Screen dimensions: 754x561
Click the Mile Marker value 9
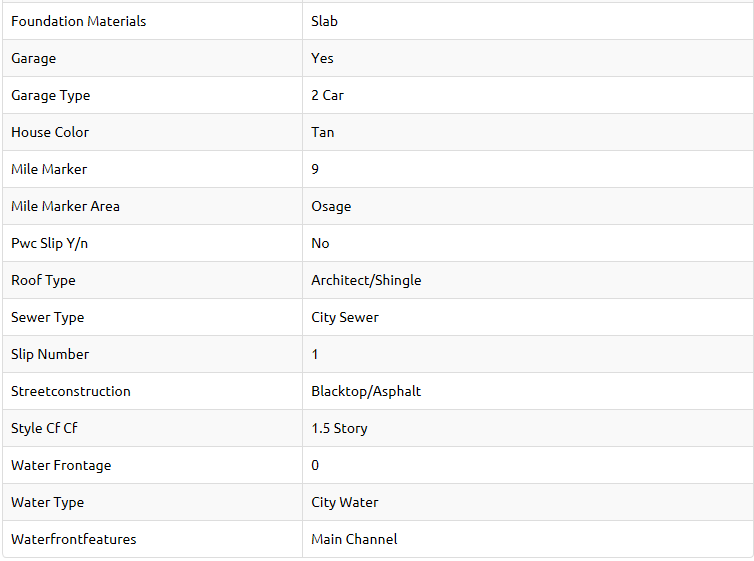pyautogui.click(x=315, y=169)
